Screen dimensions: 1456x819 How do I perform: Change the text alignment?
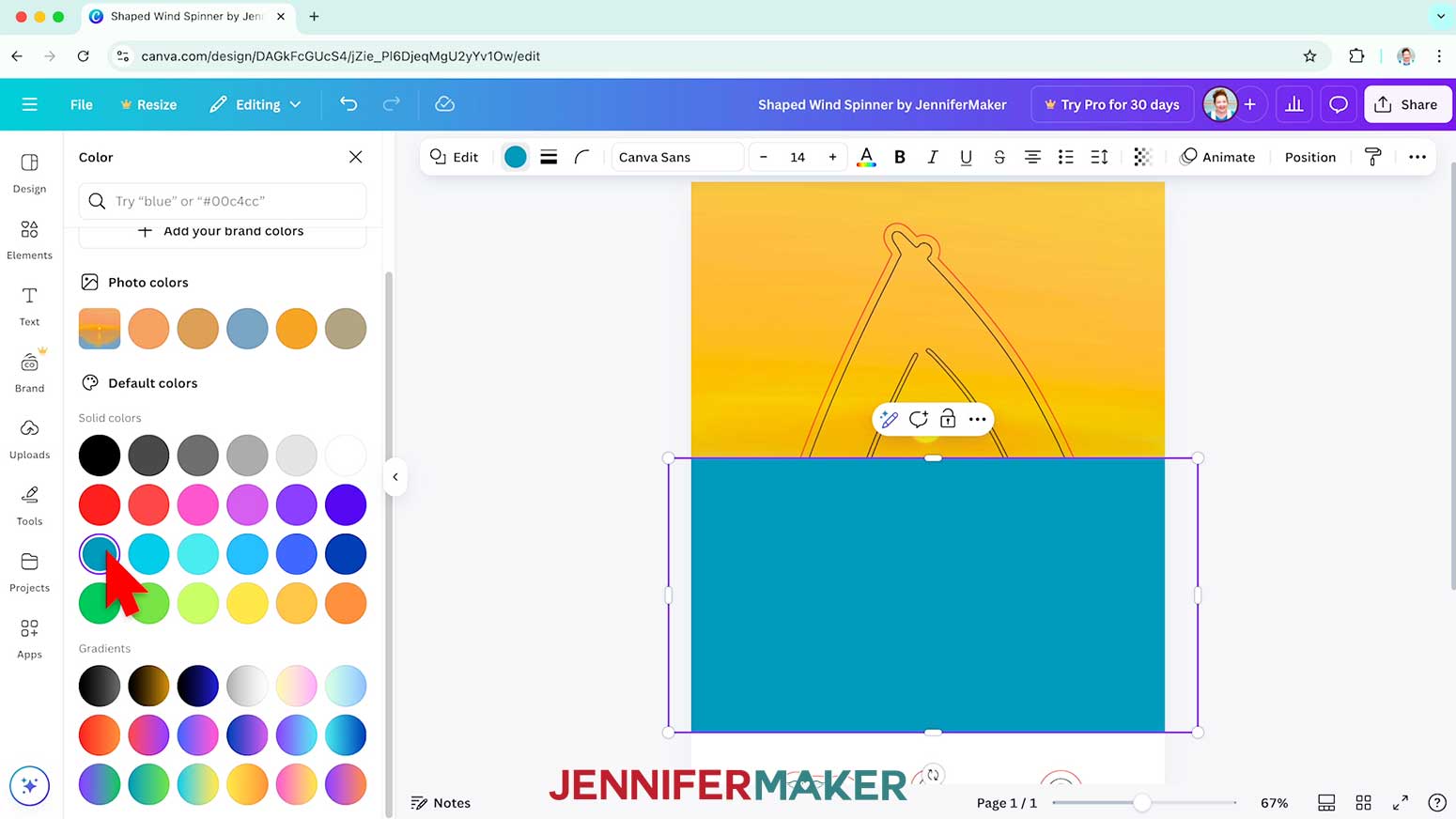1032,157
